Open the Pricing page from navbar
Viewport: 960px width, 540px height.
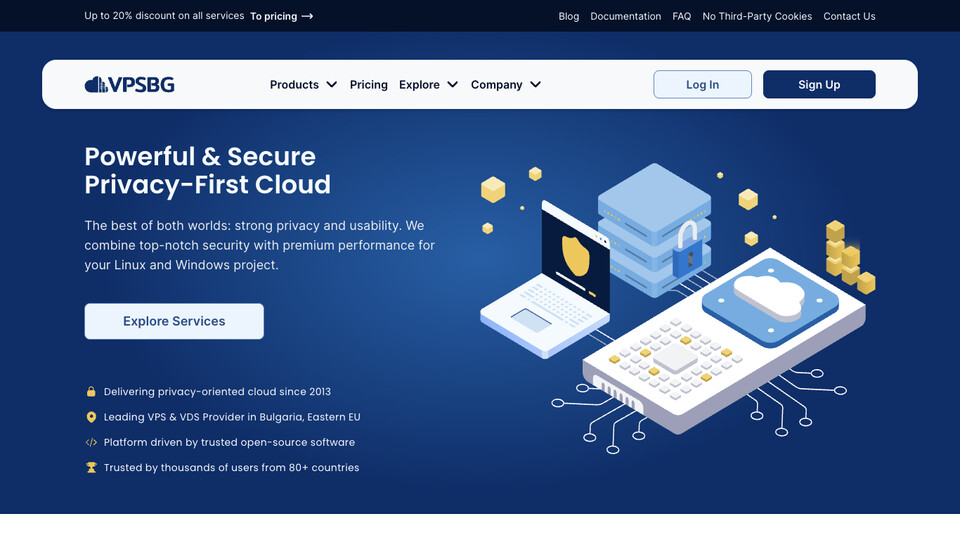[x=368, y=85]
